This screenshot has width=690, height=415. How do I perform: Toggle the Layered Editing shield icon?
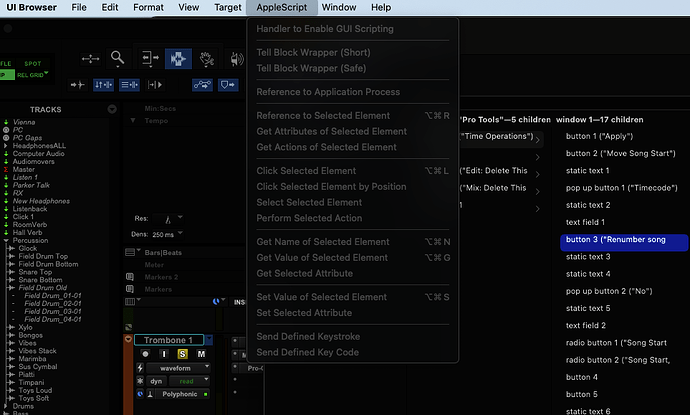(x=228, y=84)
